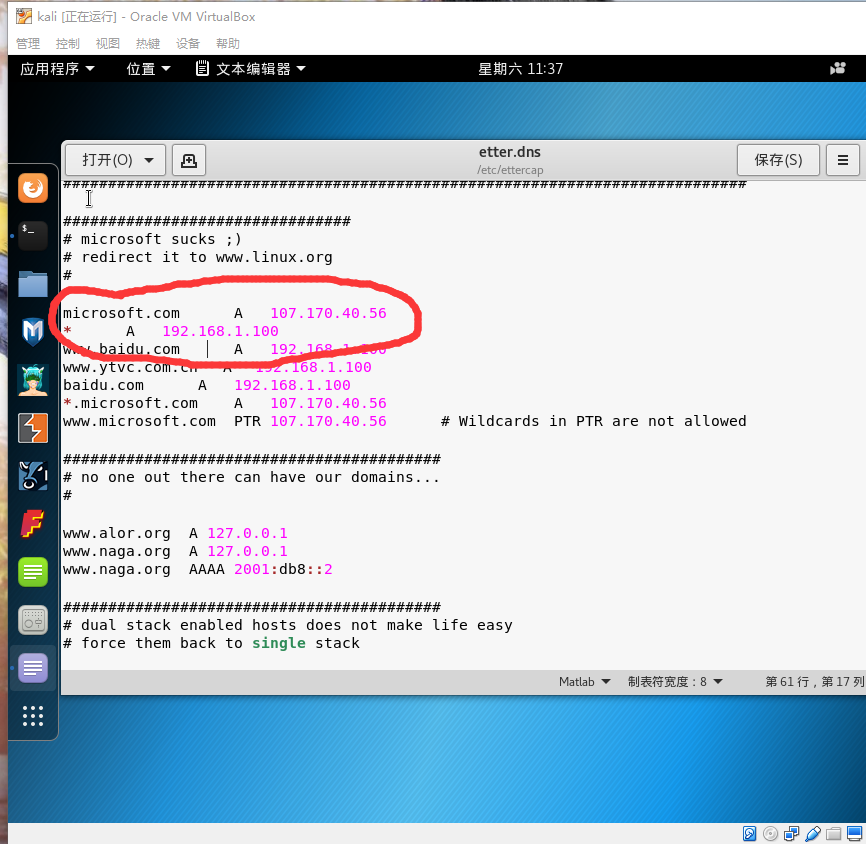This screenshot has height=844, width=866.
Task: Click VirtualBox USB device status icon
Action: click(x=814, y=834)
